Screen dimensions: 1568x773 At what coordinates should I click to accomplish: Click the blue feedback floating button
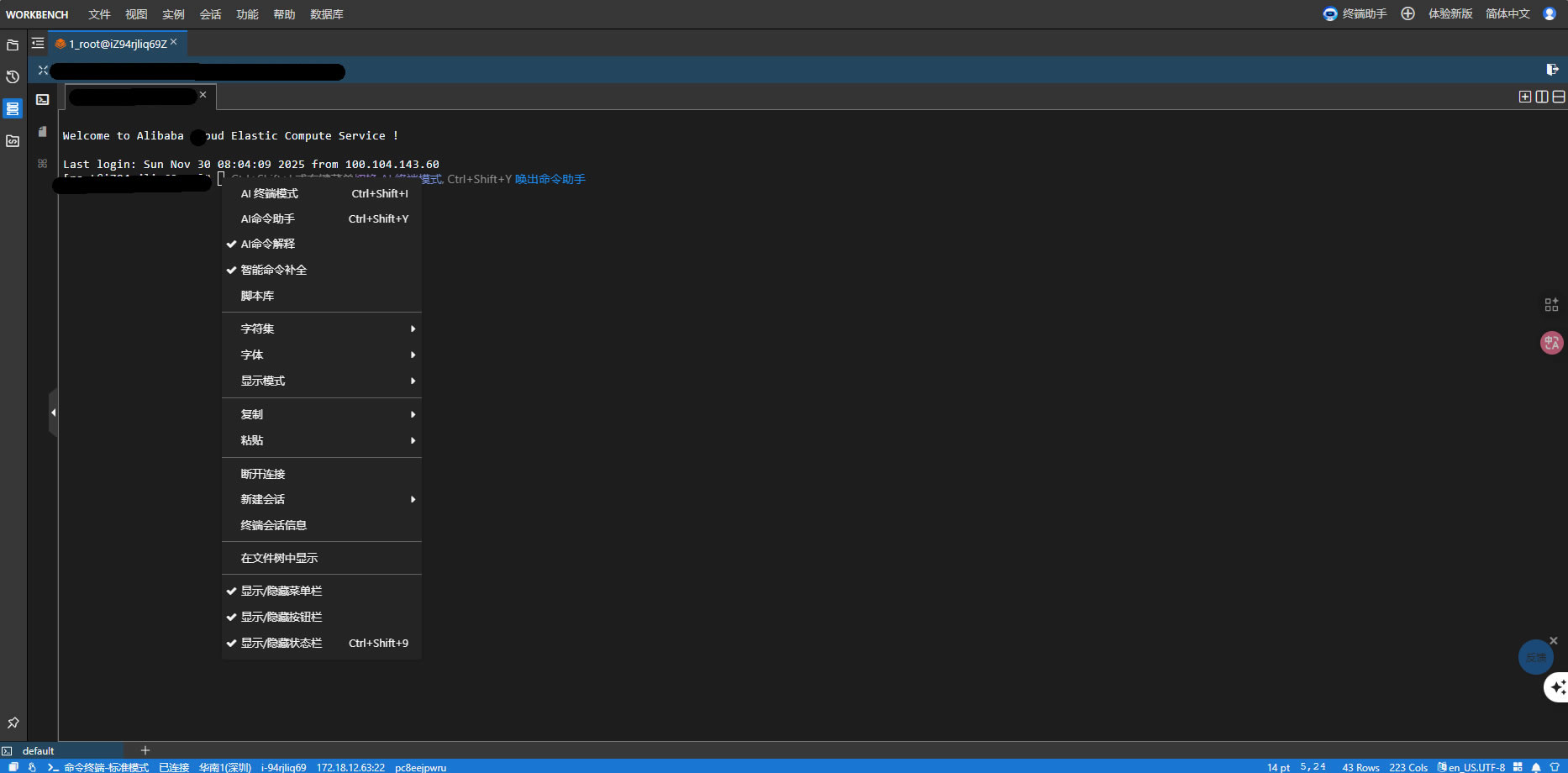click(x=1535, y=657)
